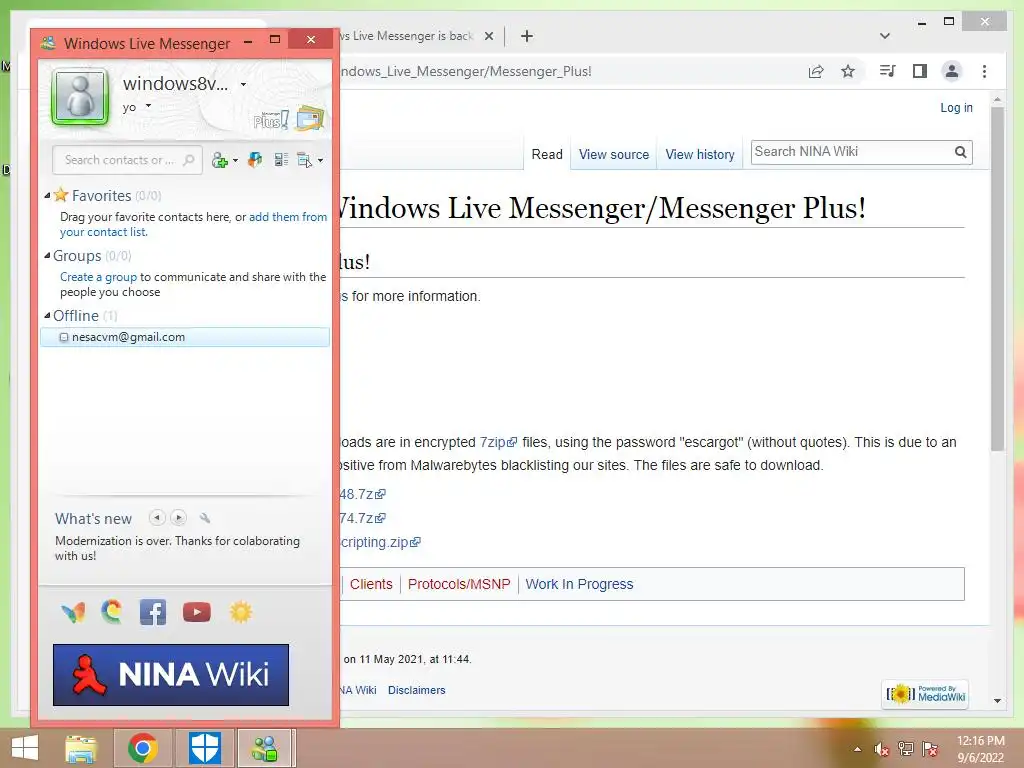Select the 'Live Messenger is back' Chrome tab
The width and height of the screenshot is (1024, 768).
(x=419, y=36)
